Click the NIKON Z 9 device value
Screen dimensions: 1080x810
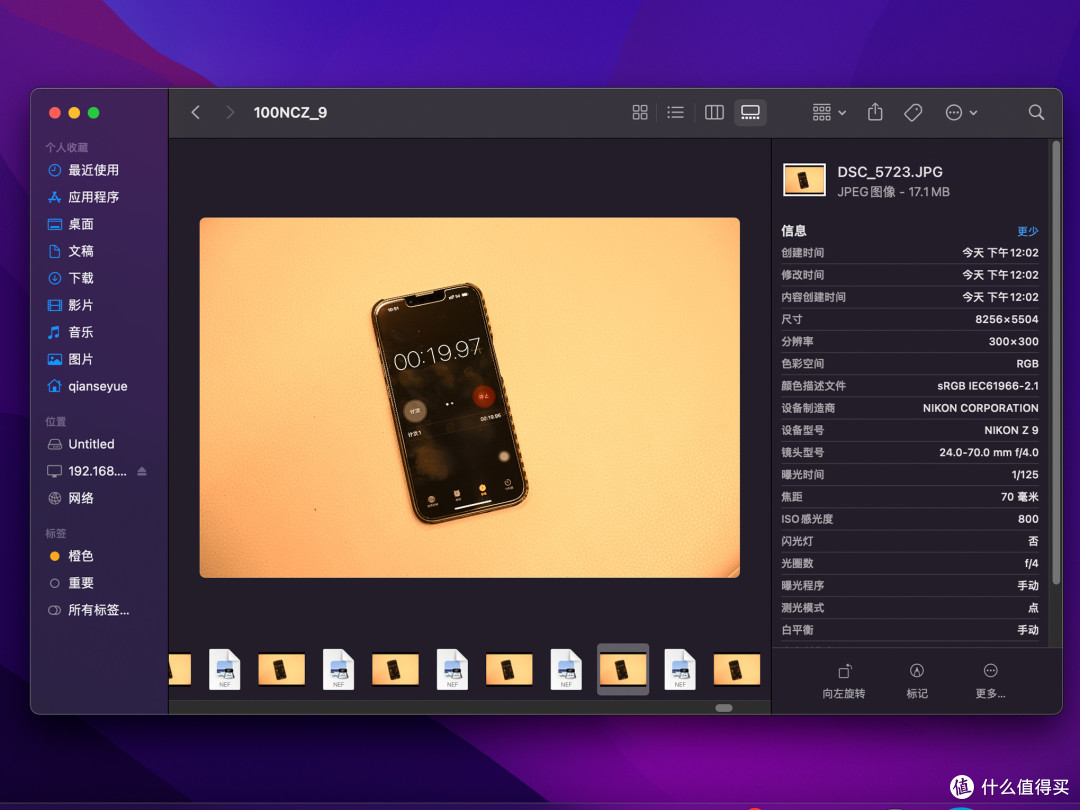1011,430
